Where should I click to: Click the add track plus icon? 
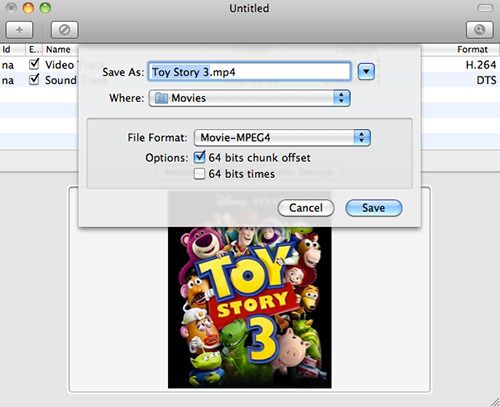(19, 30)
